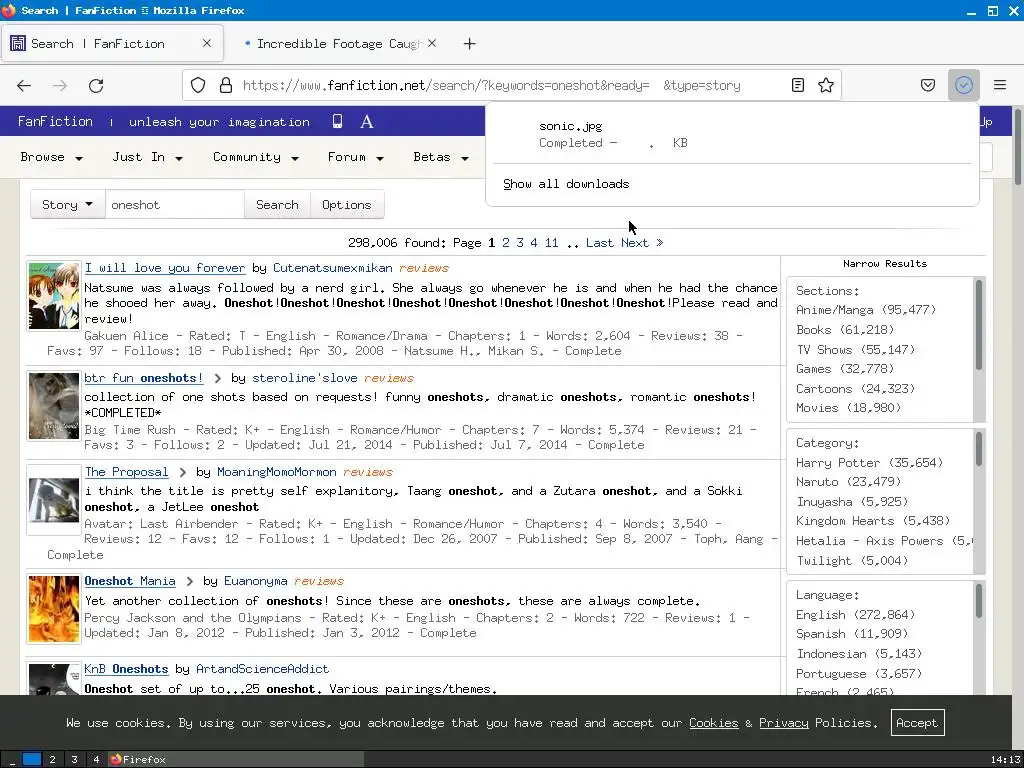Viewport: 1024px width, 768px height.
Task: Narrow results to Harry Potter category
Action: tap(869, 462)
